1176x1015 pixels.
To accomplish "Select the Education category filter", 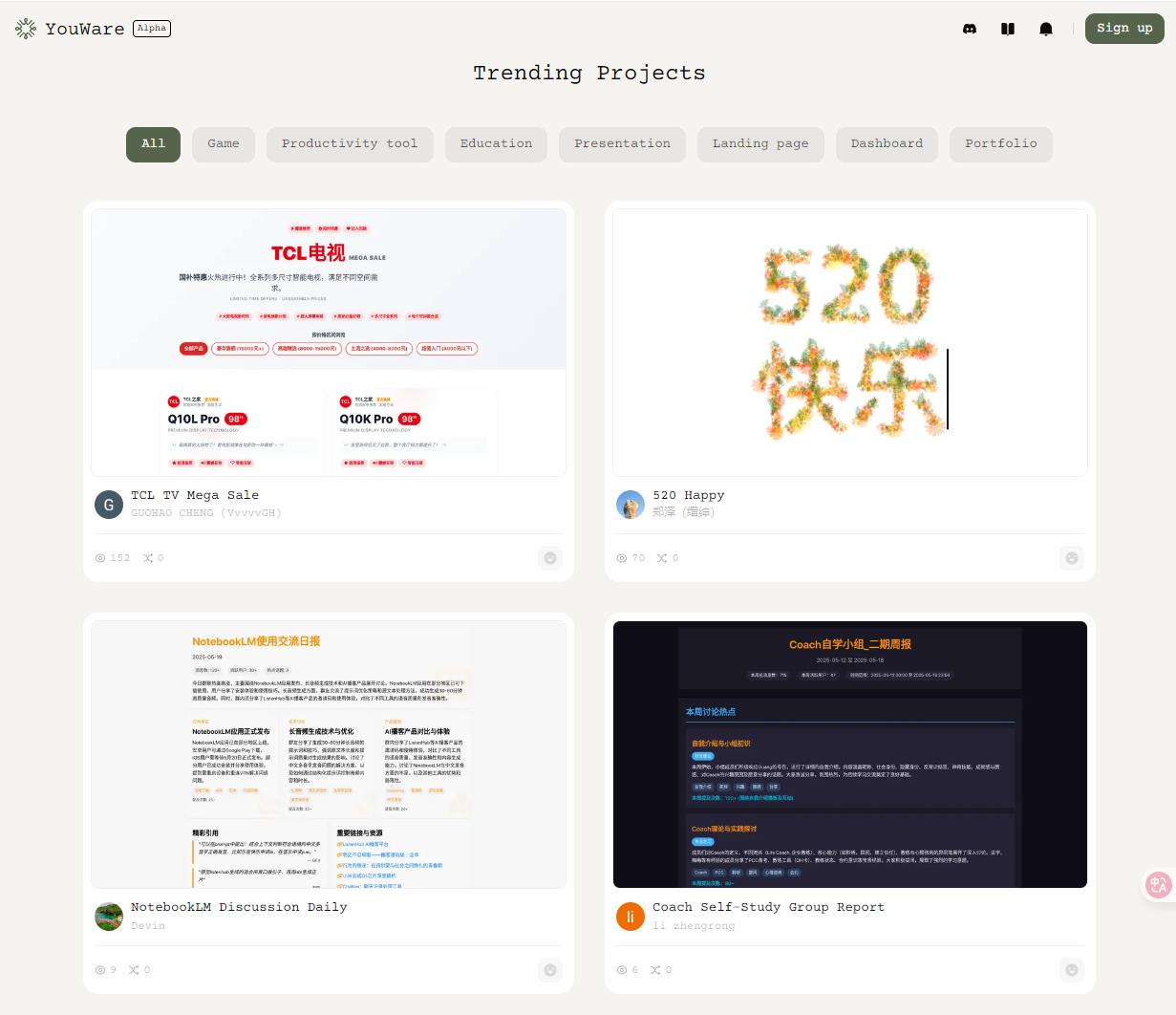I will click(x=496, y=144).
